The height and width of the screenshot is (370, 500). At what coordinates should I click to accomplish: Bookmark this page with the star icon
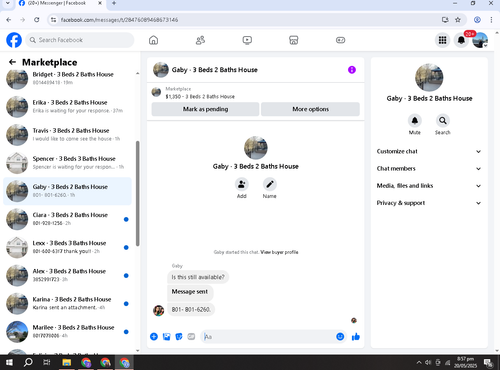pos(458,20)
